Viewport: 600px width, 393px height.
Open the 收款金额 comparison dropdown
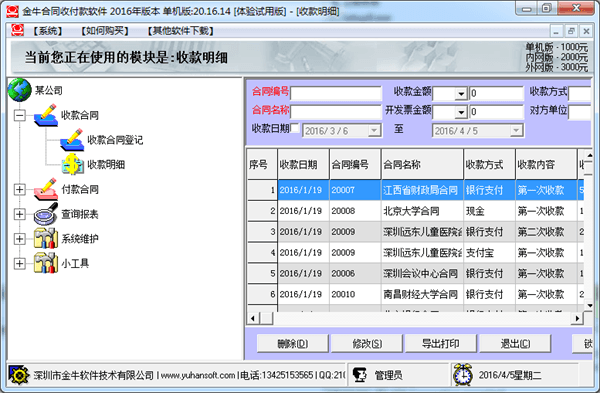(x=461, y=93)
